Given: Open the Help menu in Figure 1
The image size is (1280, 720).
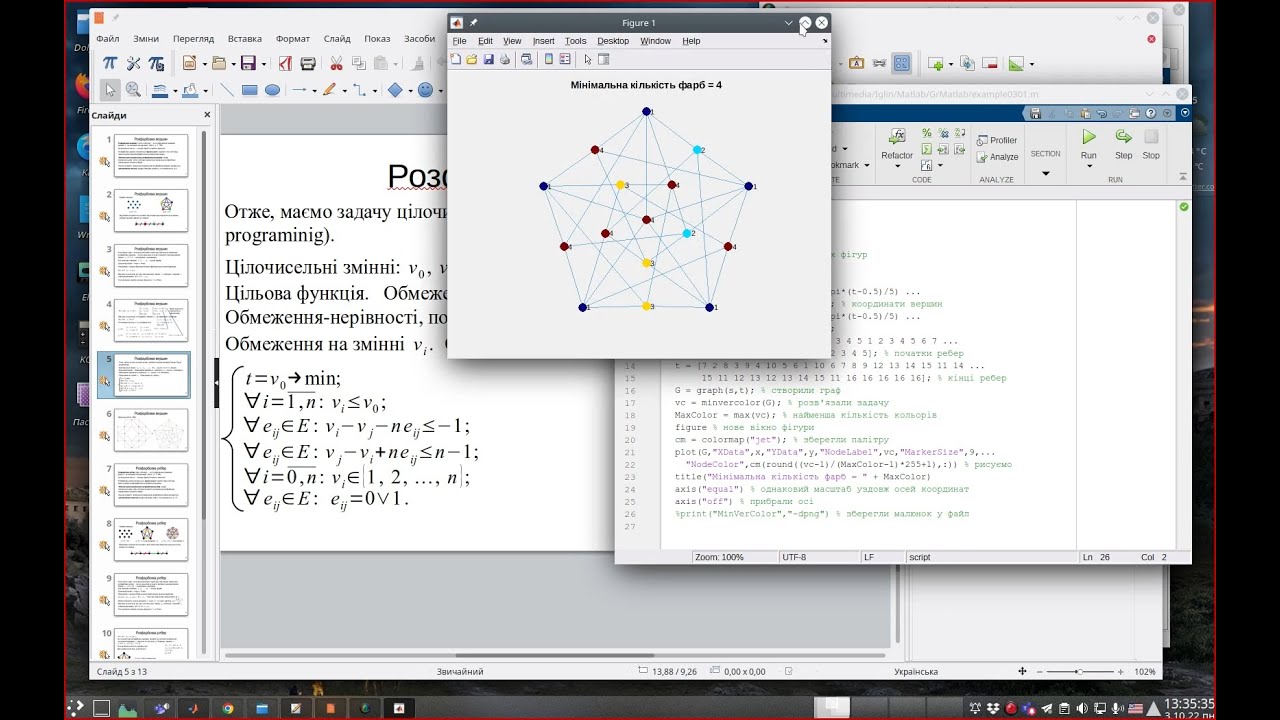Looking at the screenshot, I should [x=692, y=41].
